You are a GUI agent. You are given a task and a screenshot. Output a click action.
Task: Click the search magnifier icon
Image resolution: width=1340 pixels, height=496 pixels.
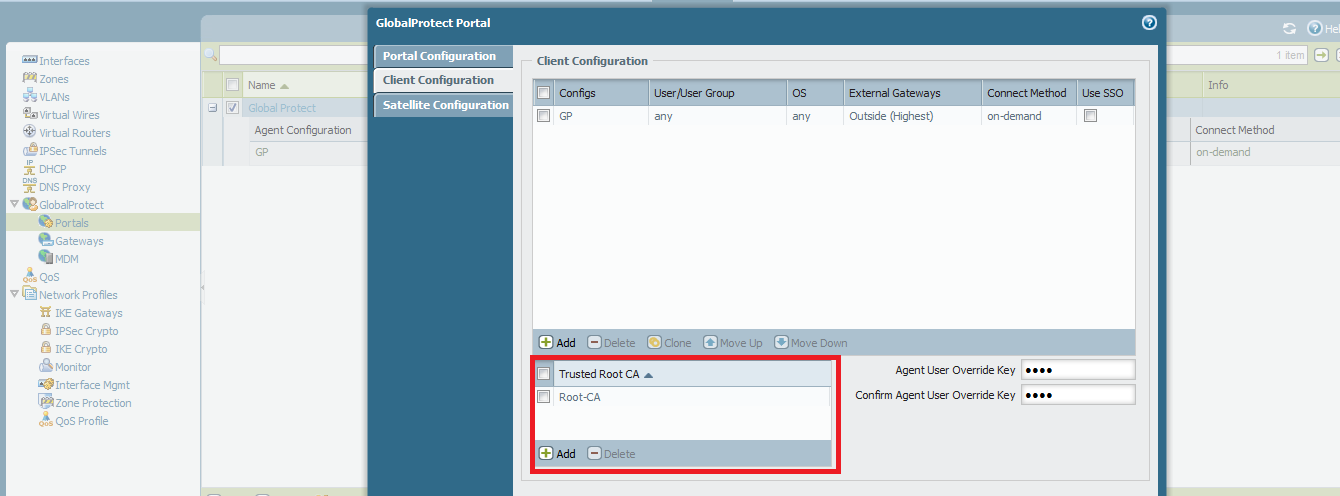tap(210, 55)
